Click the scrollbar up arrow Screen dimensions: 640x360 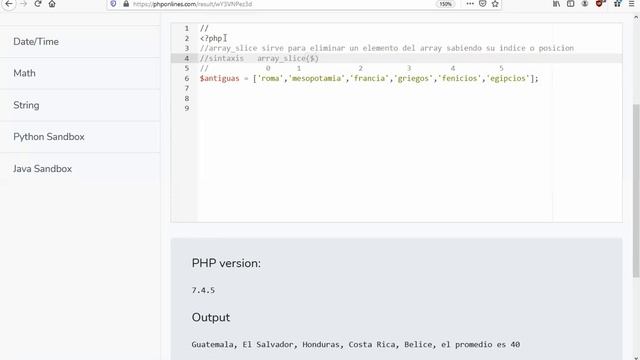click(x=636, y=18)
